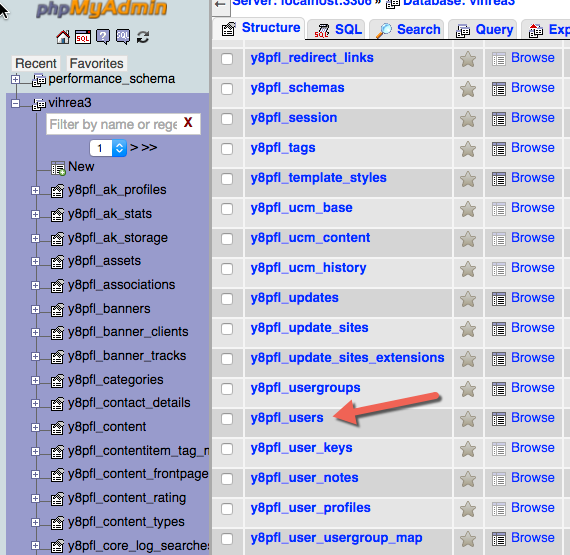Viewport: 570px width, 555px height.
Task: Select the y8pfl_usergroups row checkbox
Action: (227, 389)
